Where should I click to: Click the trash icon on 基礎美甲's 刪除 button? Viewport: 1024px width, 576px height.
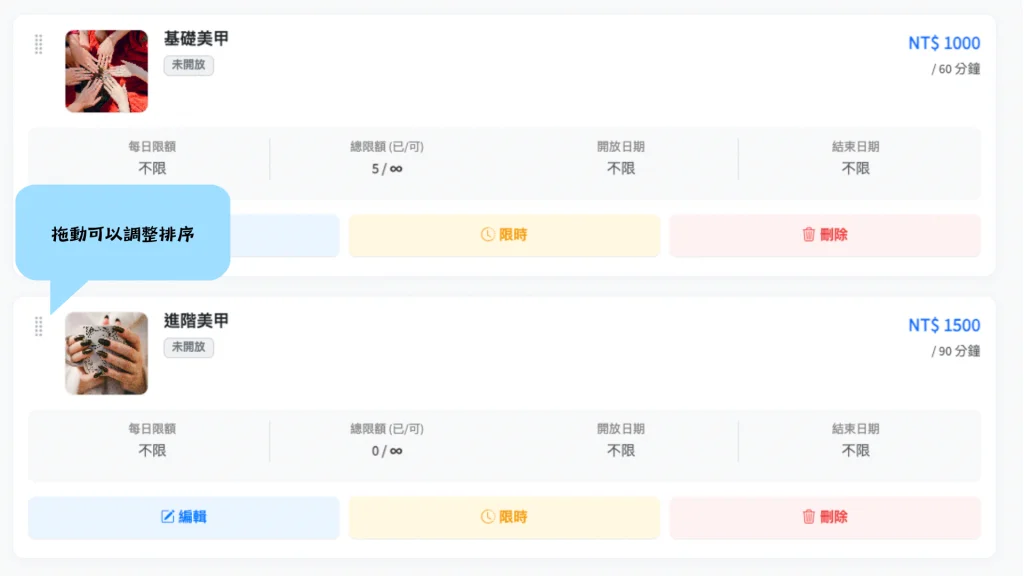[809, 235]
